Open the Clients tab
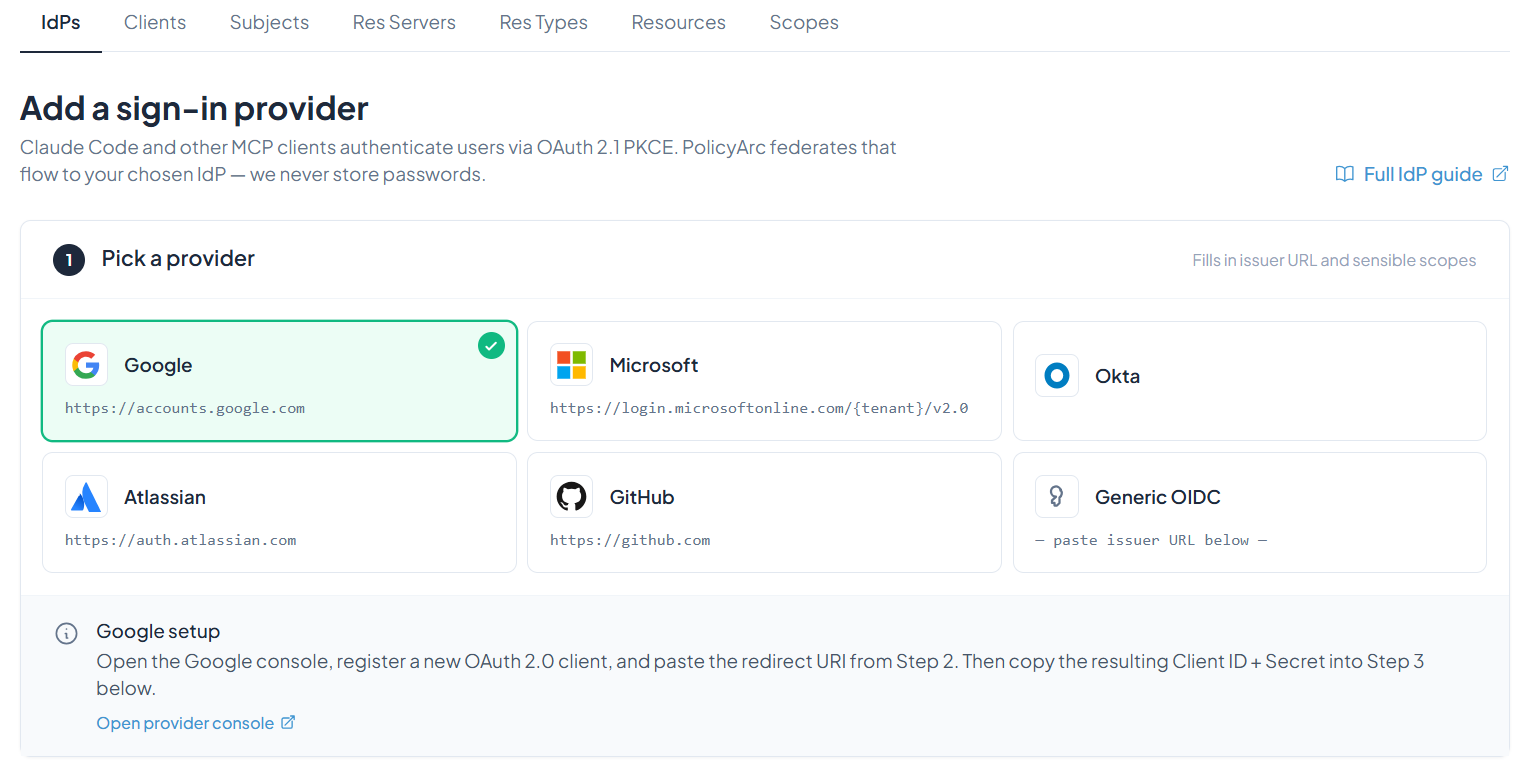Screen dimensions: 1530x763 [155, 22]
